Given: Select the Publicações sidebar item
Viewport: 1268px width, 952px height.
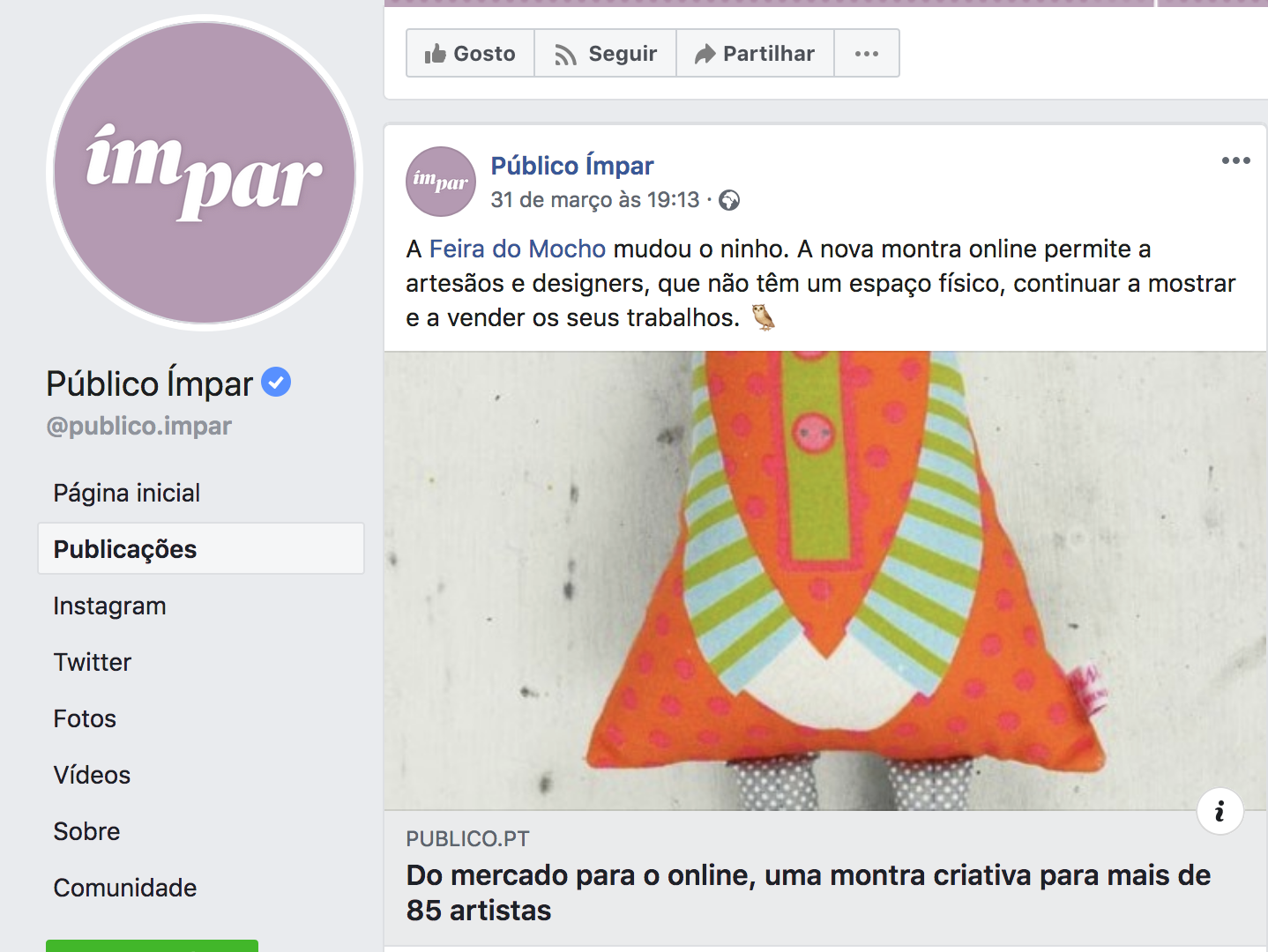Looking at the screenshot, I should pyautogui.click(x=201, y=549).
